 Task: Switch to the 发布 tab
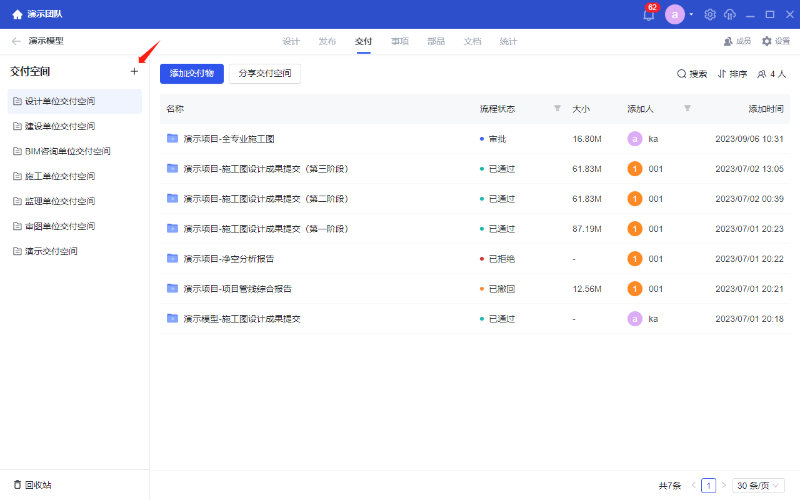[327, 41]
